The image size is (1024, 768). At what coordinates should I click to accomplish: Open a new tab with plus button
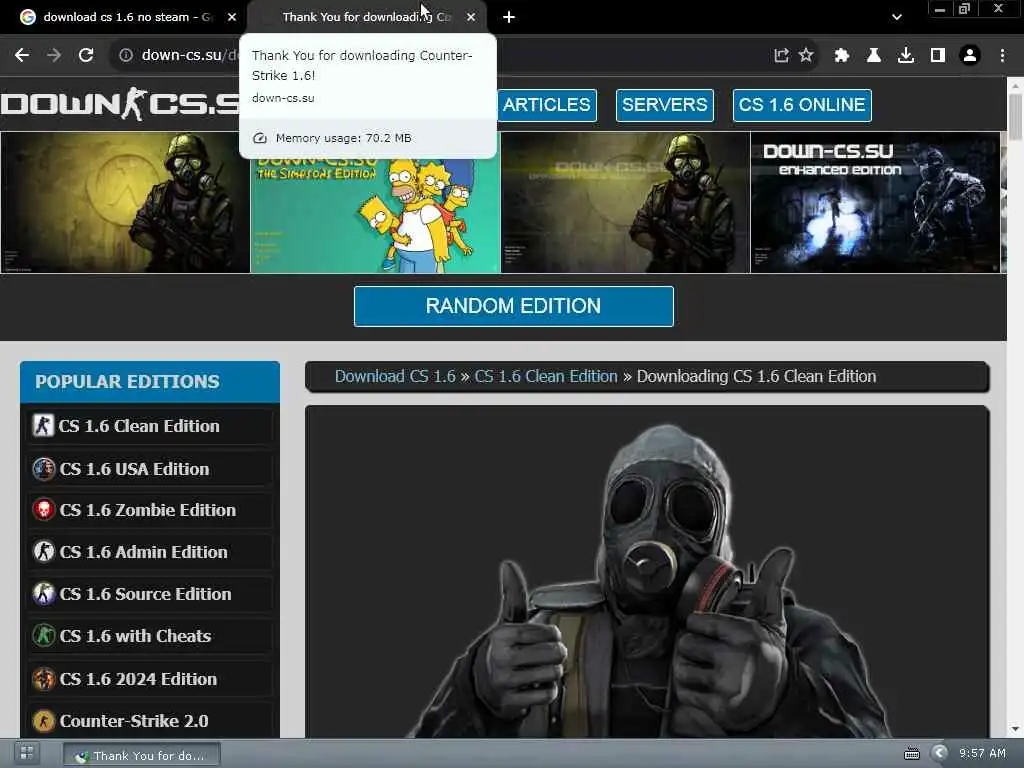point(509,17)
